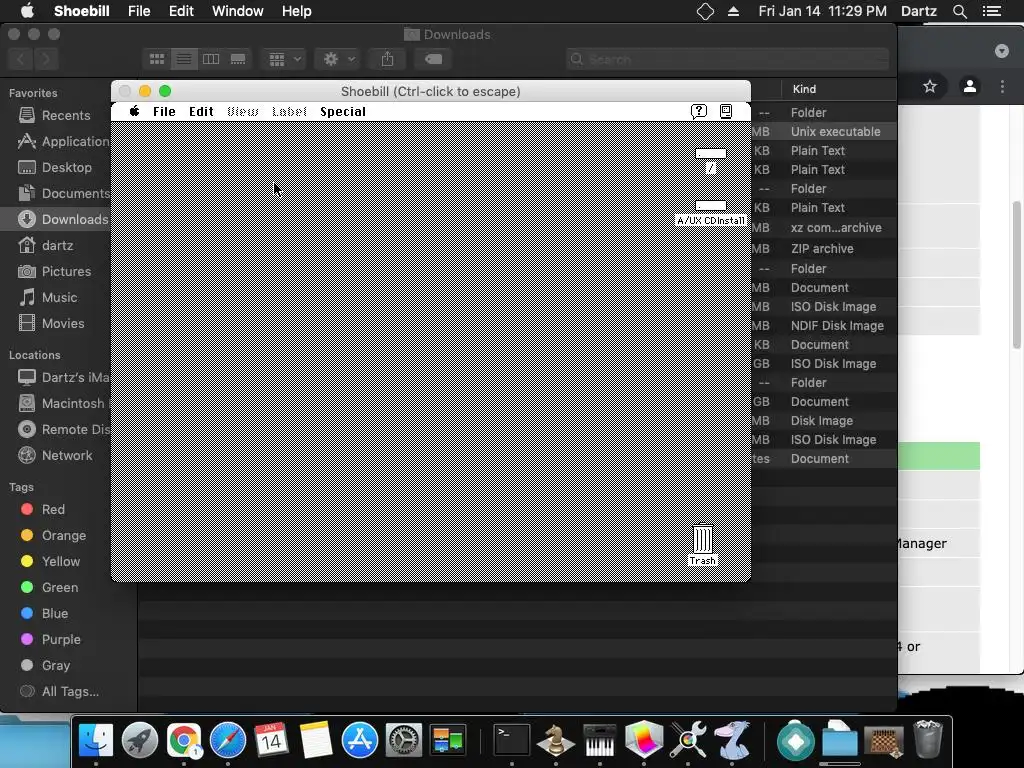
Task: Open the emulated Edit menu in Shoebill window
Action: click(x=201, y=112)
